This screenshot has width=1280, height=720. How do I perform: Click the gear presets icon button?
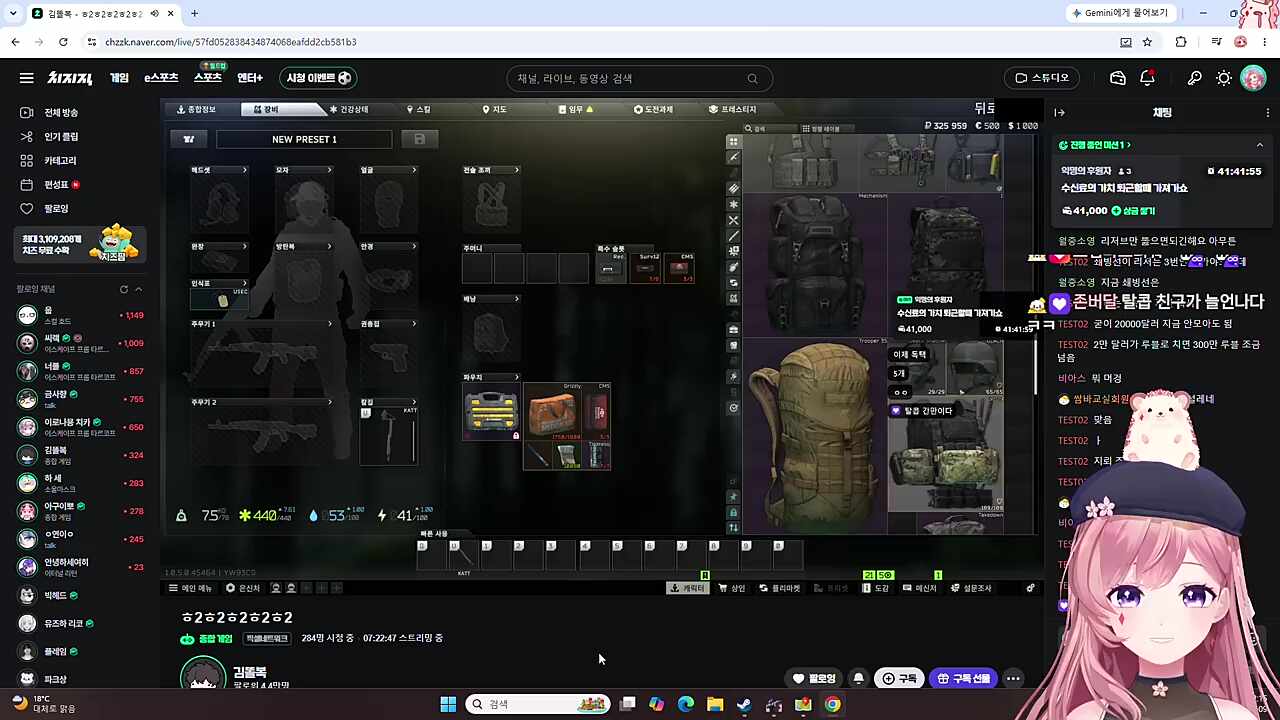188,139
